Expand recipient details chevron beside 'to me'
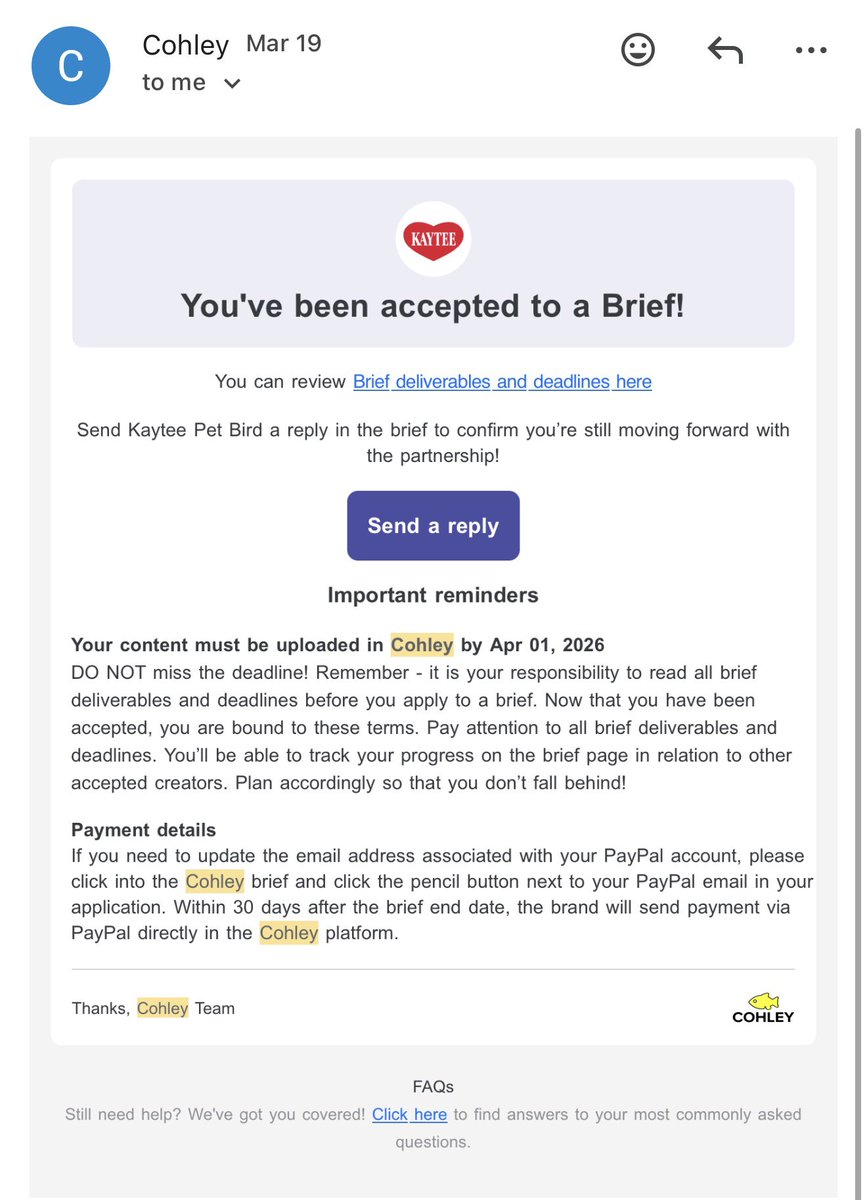This screenshot has height=1200, width=867. point(232,84)
